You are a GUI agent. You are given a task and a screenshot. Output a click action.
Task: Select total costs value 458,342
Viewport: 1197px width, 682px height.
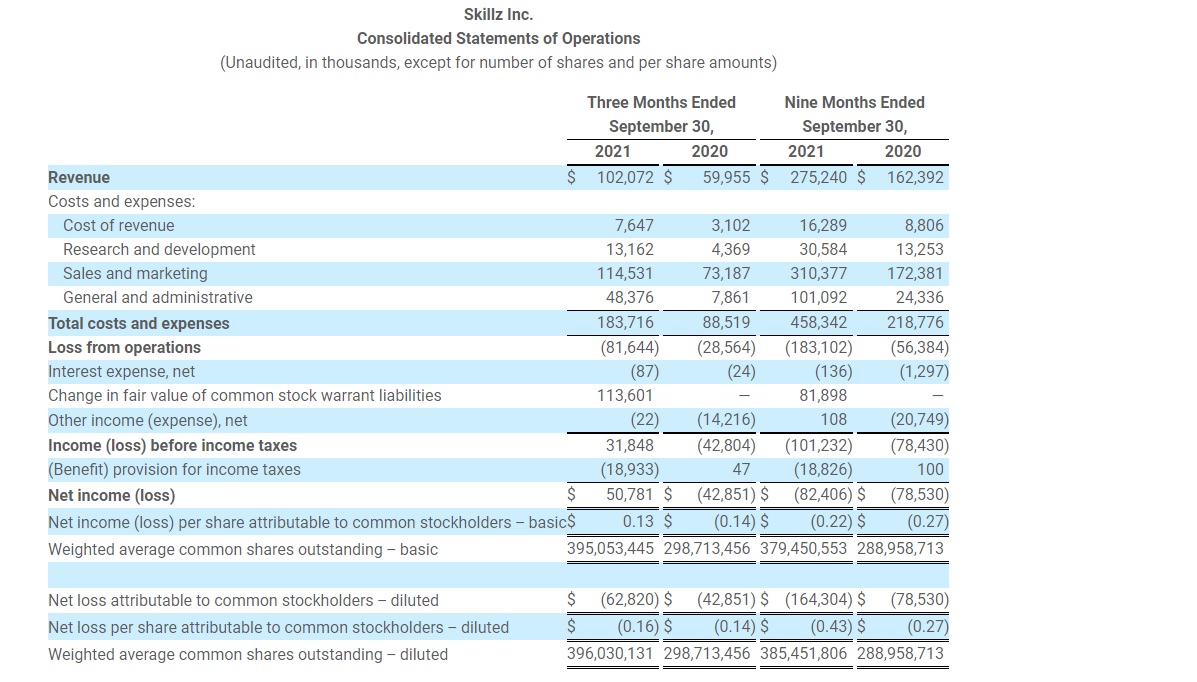tap(818, 322)
